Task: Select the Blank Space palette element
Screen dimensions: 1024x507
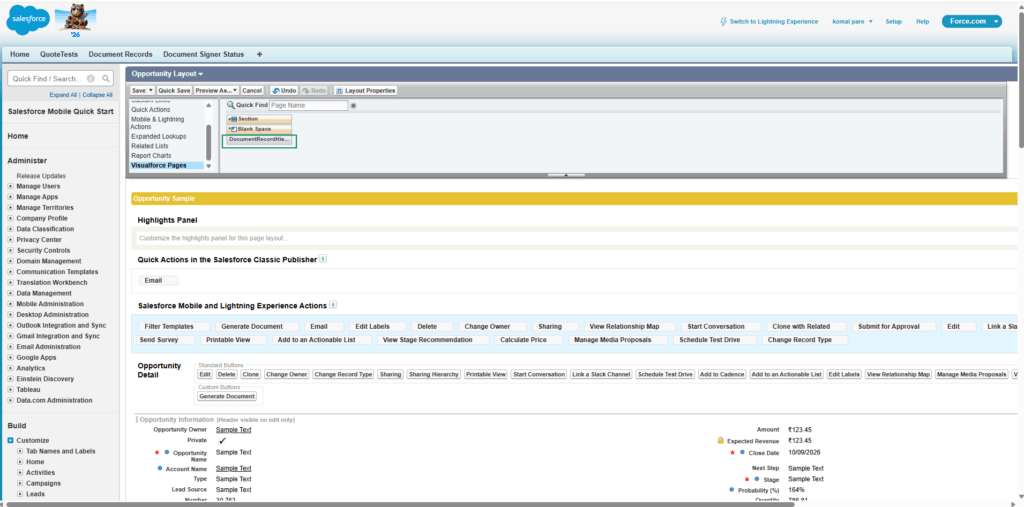Action: tap(259, 129)
